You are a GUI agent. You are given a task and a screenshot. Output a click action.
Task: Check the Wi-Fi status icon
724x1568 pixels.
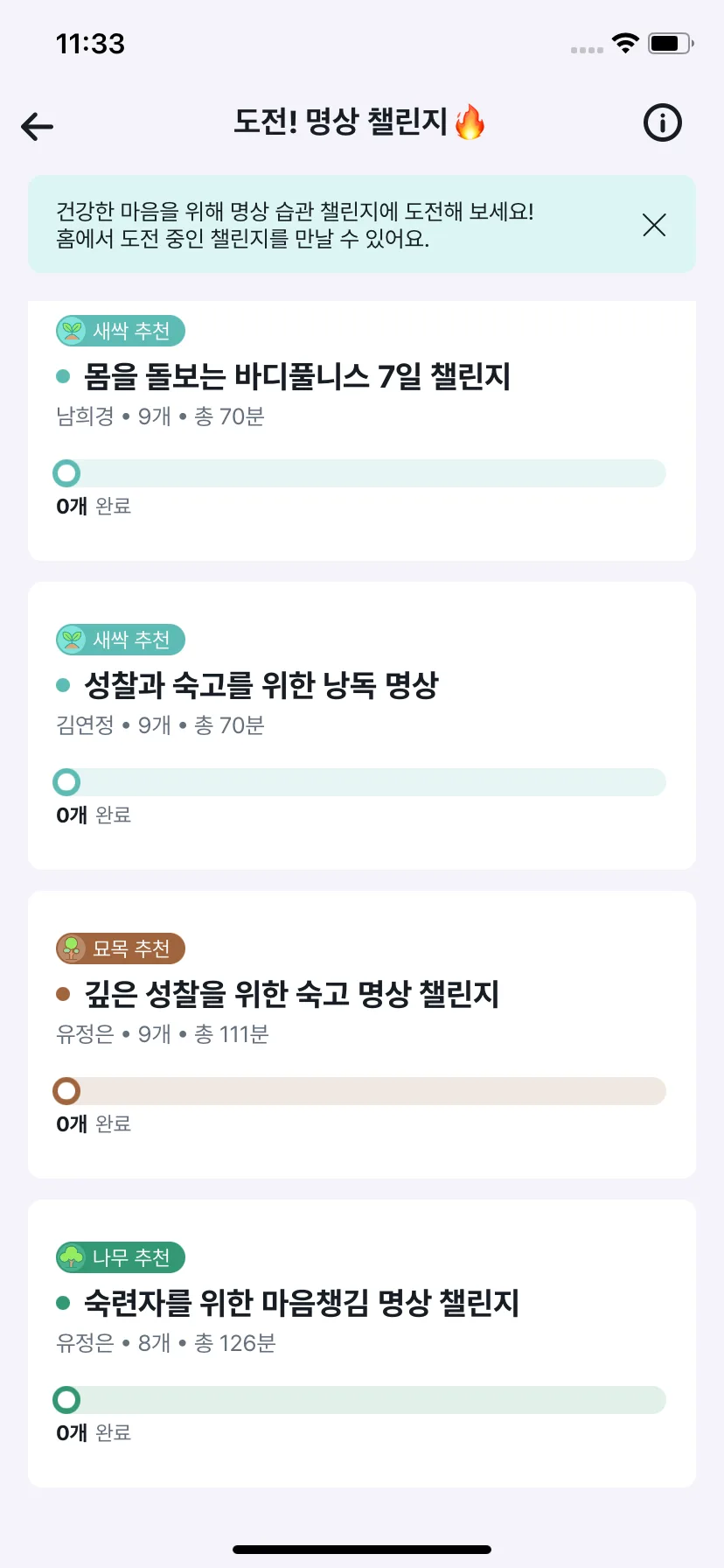(x=625, y=43)
